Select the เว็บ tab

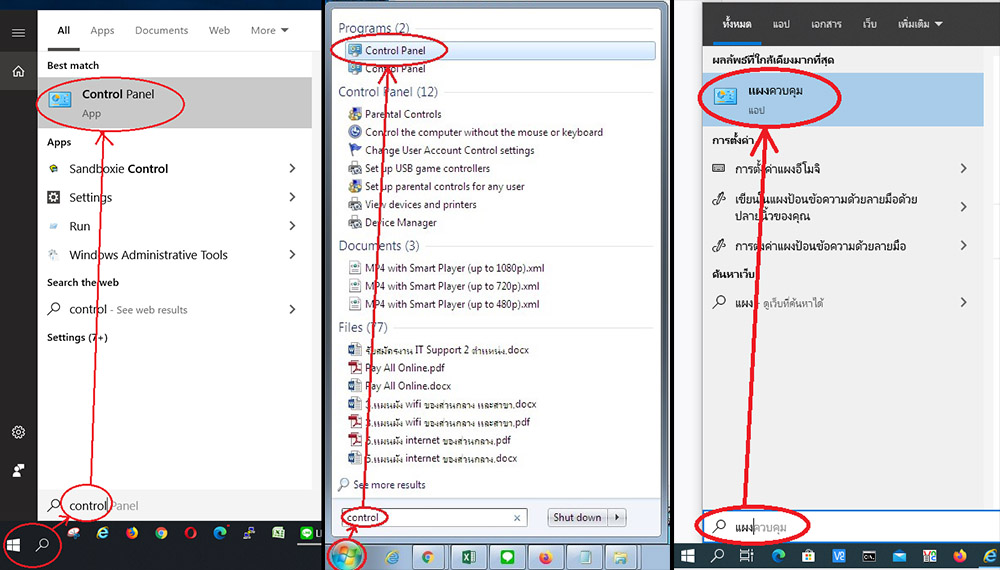pyautogui.click(x=869, y=24)
